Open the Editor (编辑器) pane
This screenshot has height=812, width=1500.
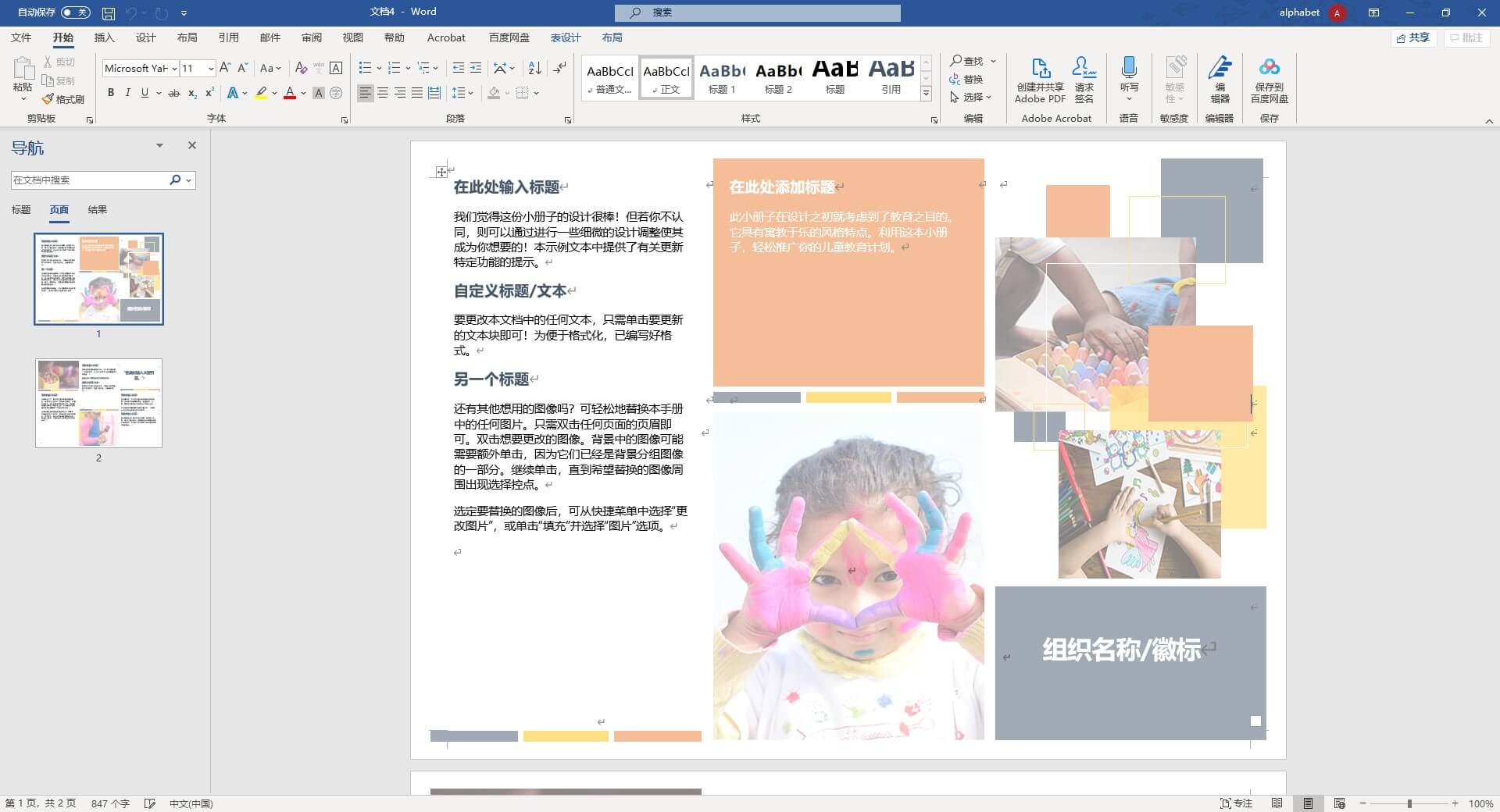(x=1220, y=78)
